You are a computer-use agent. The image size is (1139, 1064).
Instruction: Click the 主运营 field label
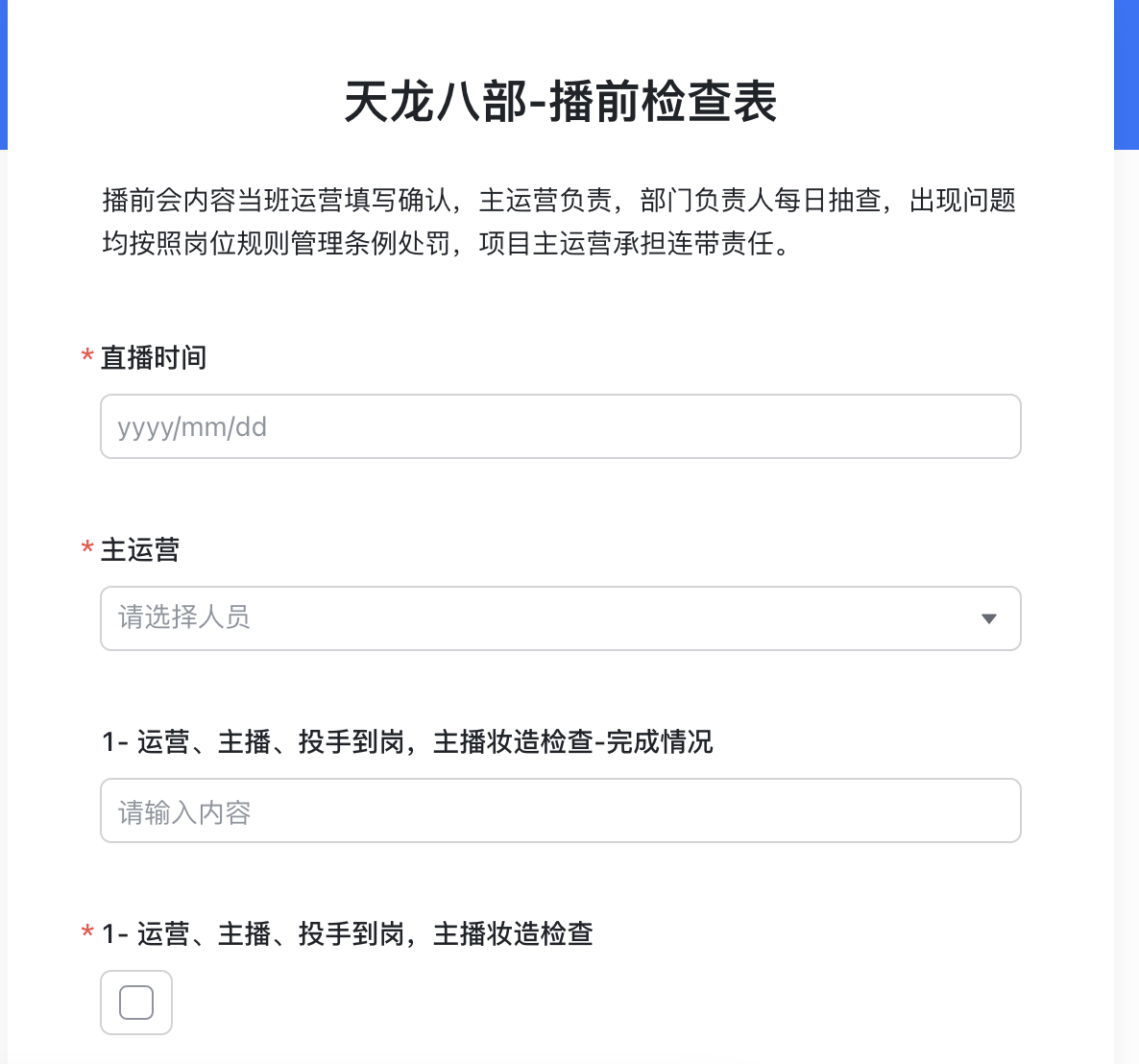140,550
